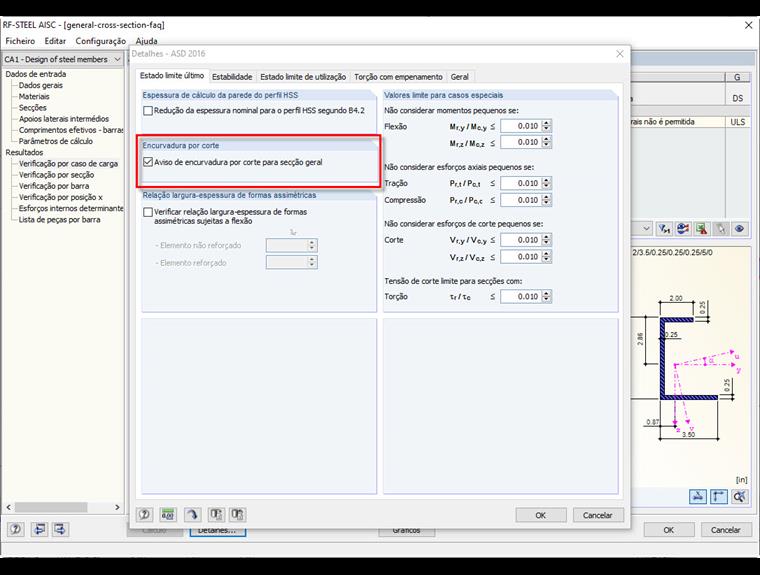Open the Ficheiro menu
The width and height of the screenshot is (760, 575).
[20, 41]
